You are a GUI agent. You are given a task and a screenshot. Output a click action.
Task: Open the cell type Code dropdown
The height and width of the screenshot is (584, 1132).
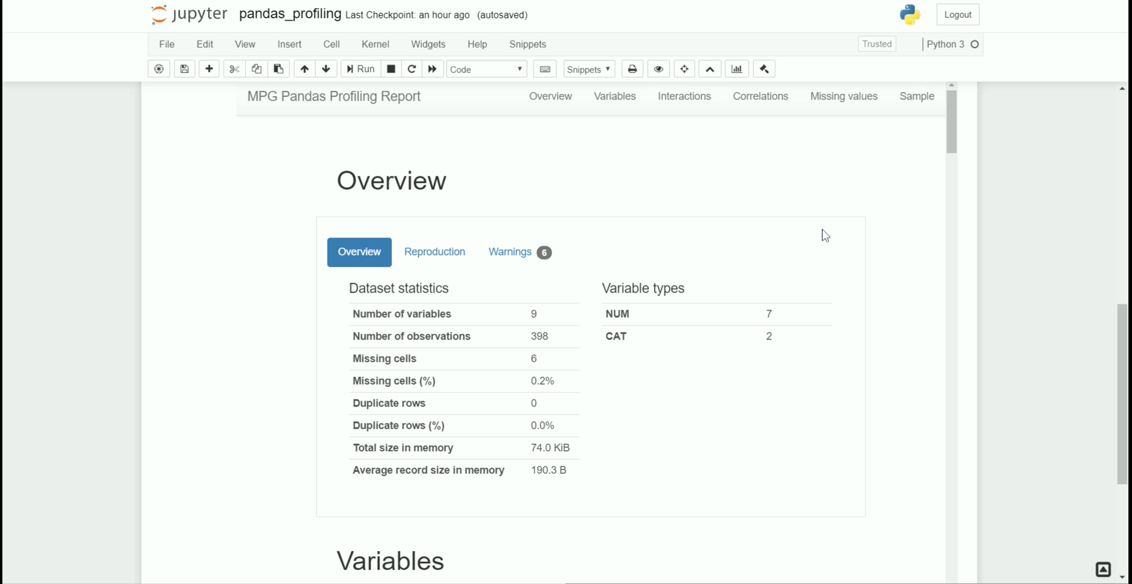[x=487, y=69]
